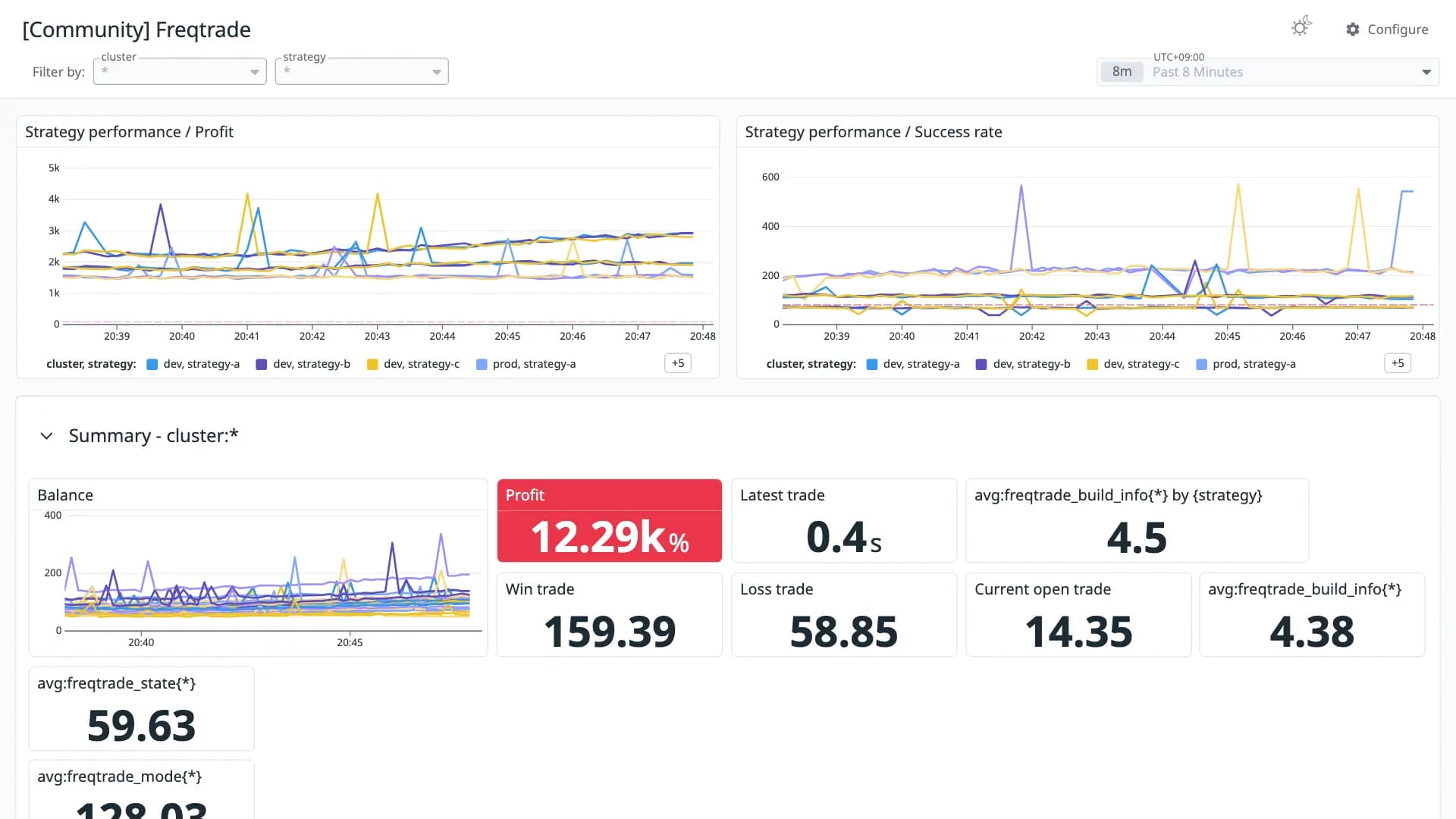Viewport: 1456px width, 819px height.
Task: Click the Configure label text
Action: coord(1398,29)
